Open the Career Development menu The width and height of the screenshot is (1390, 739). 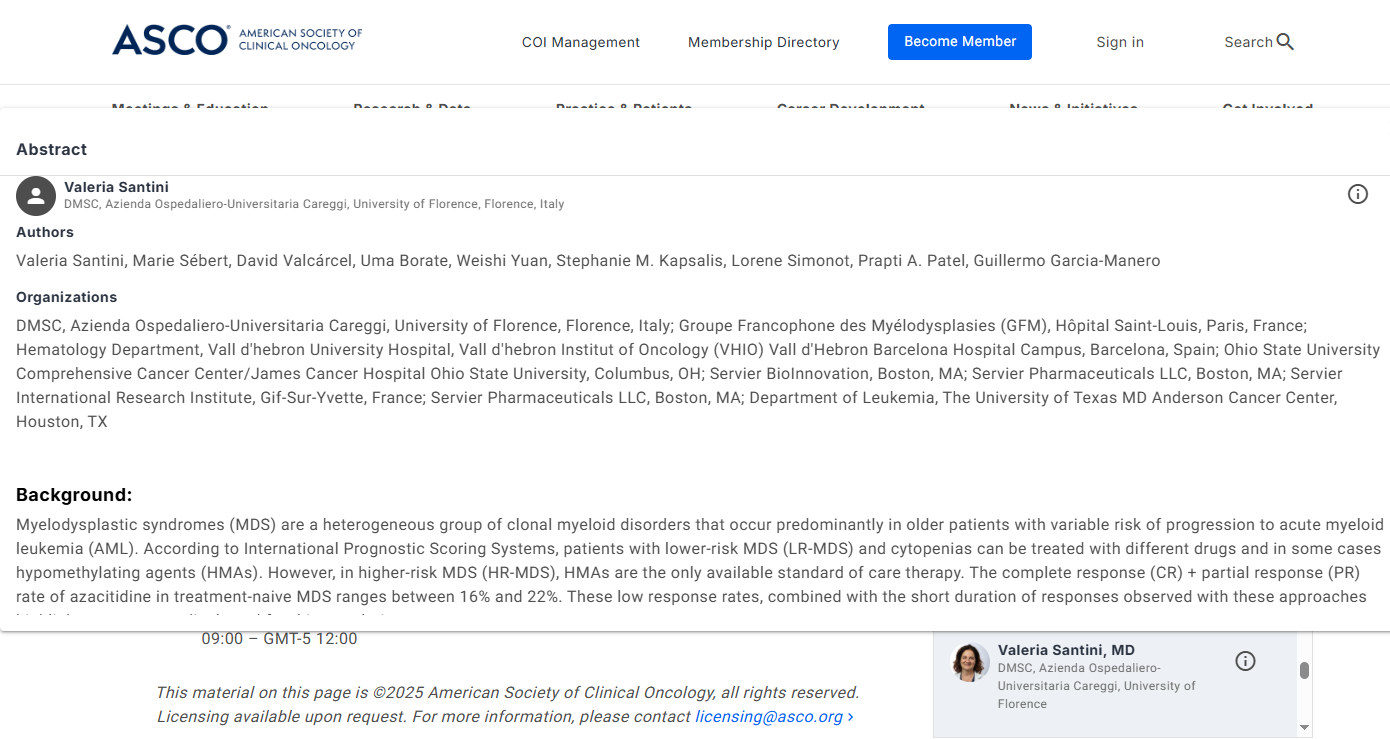click(850, 106)
